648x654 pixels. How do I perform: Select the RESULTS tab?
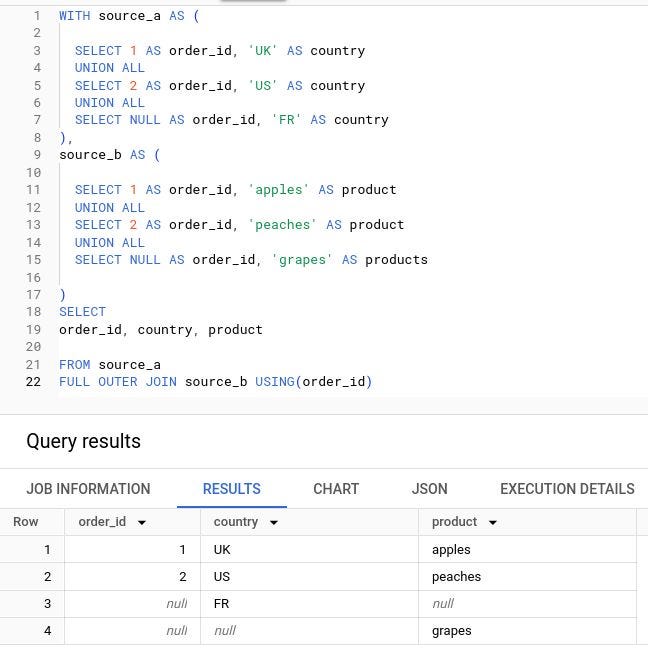click(232, 488)
